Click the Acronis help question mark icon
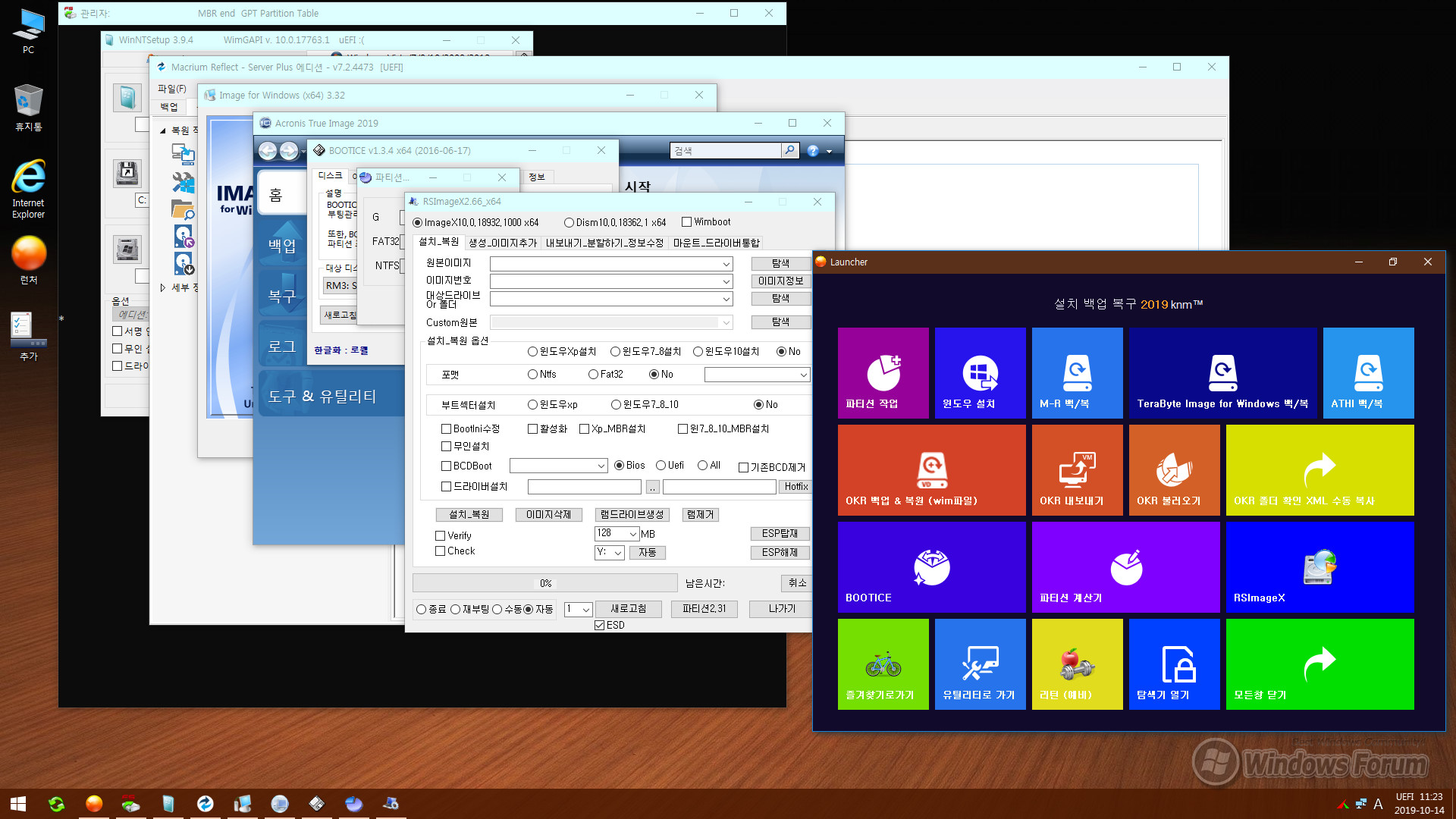The height and width of the screenshot is (819, 1456). point(813,151)
